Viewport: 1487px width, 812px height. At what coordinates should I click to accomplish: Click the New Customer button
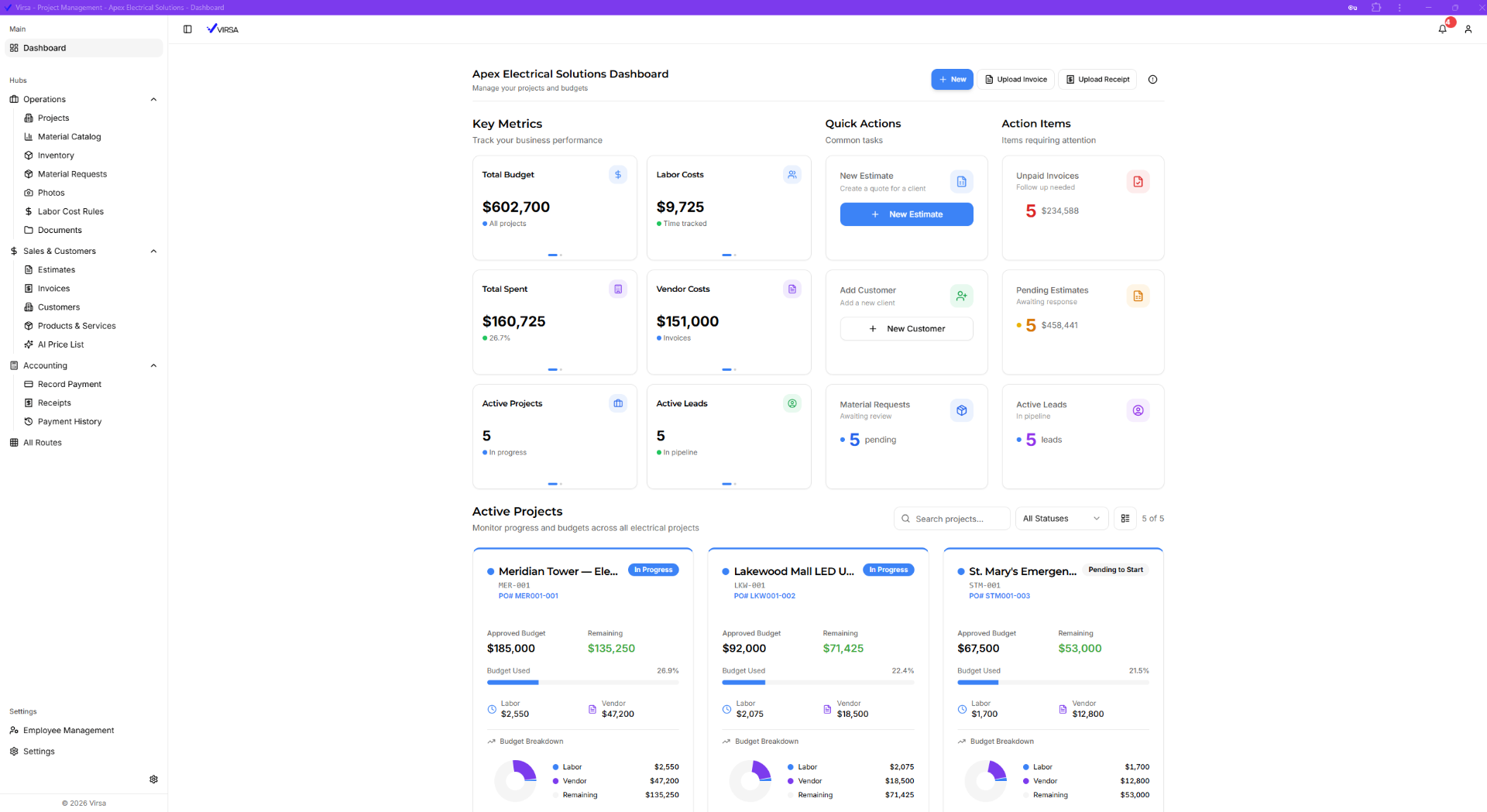[906, 329]
